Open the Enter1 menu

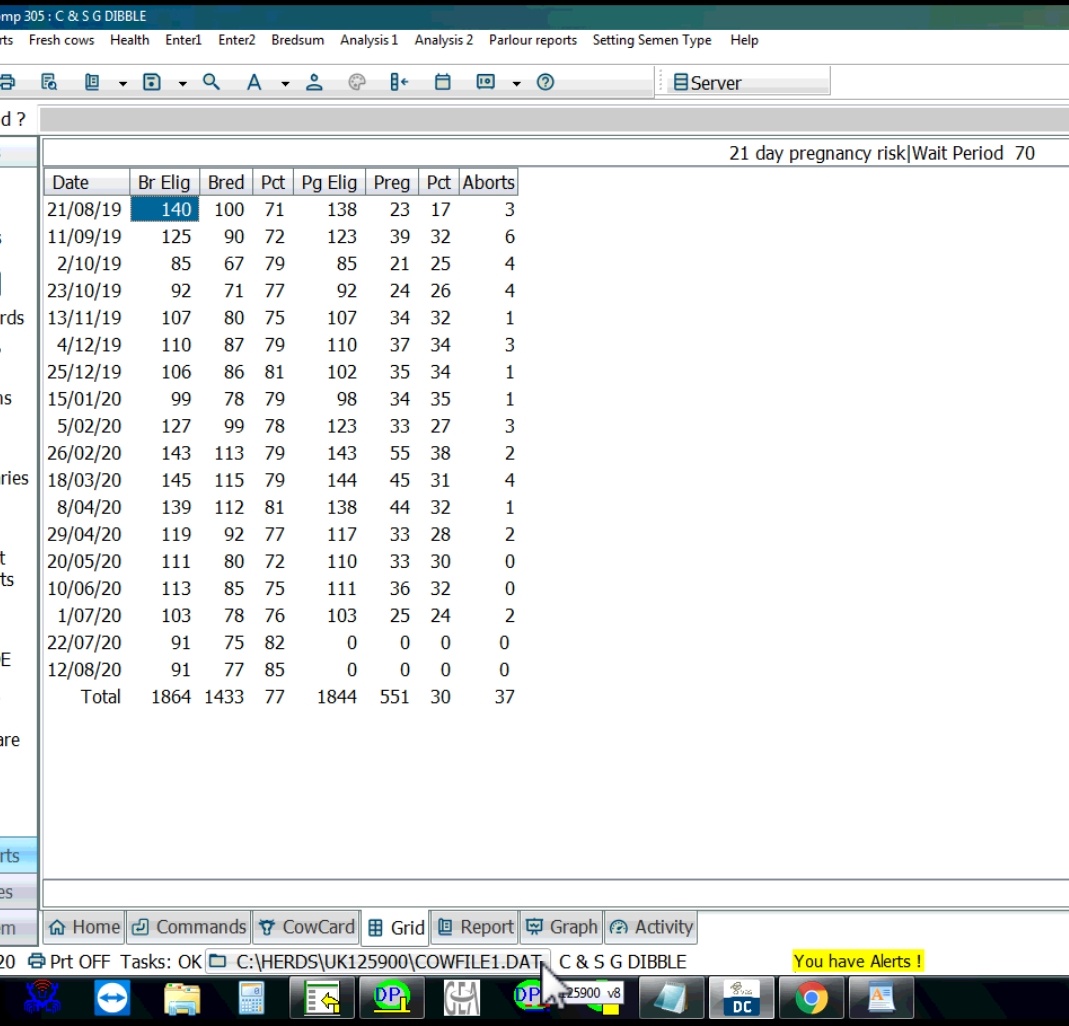pos(183,40)
